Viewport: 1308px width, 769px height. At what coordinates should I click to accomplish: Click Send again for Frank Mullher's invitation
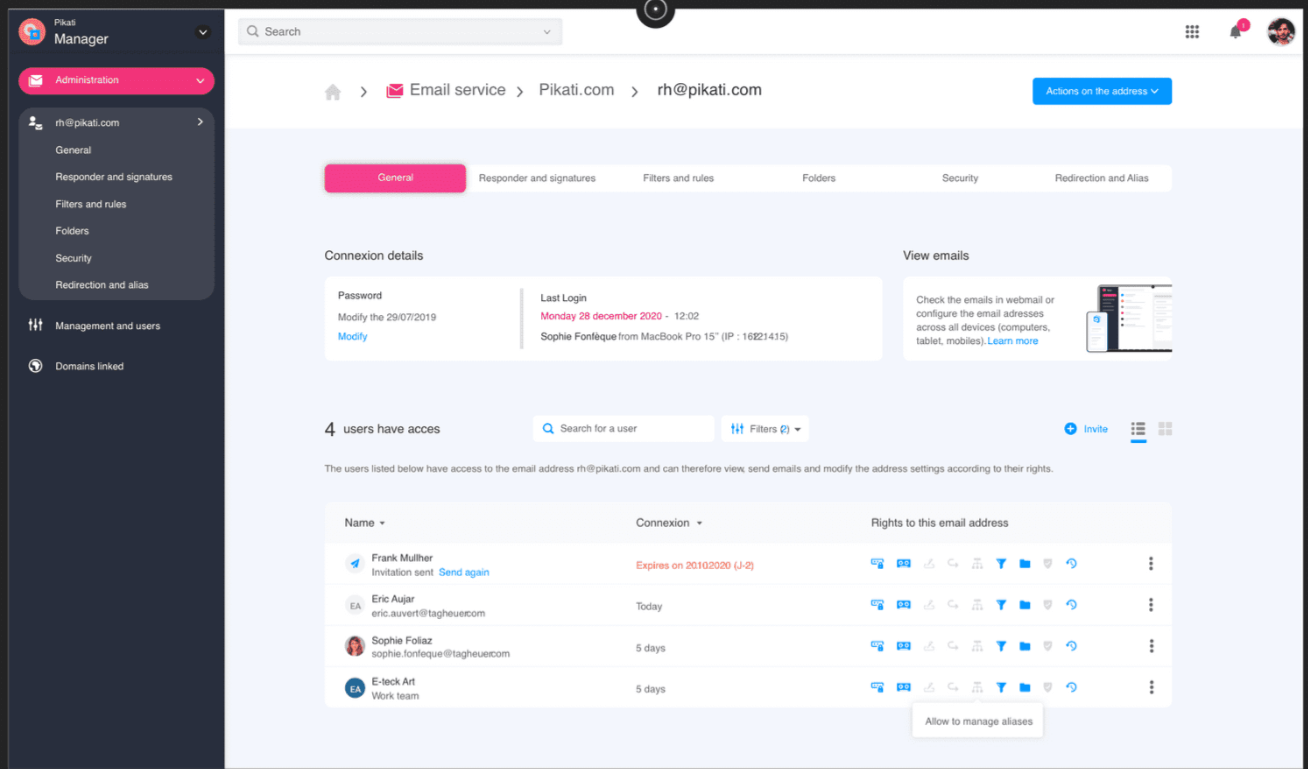464,573
